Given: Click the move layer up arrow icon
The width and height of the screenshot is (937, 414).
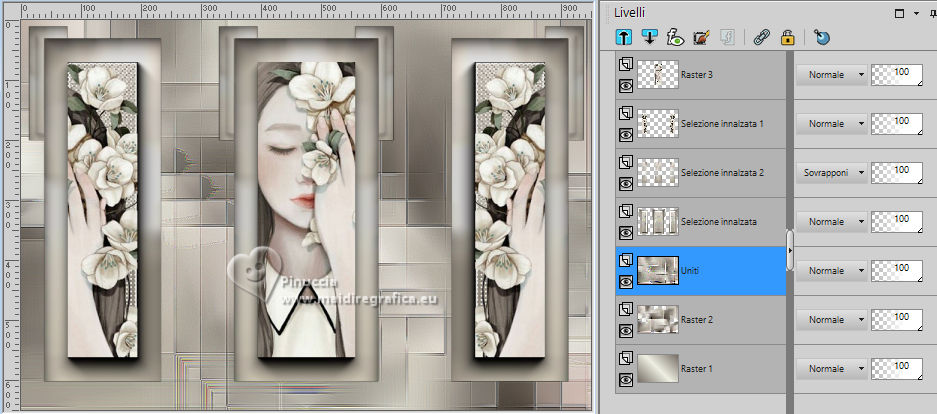Looking at the screenshot, I should click(623, 38).
